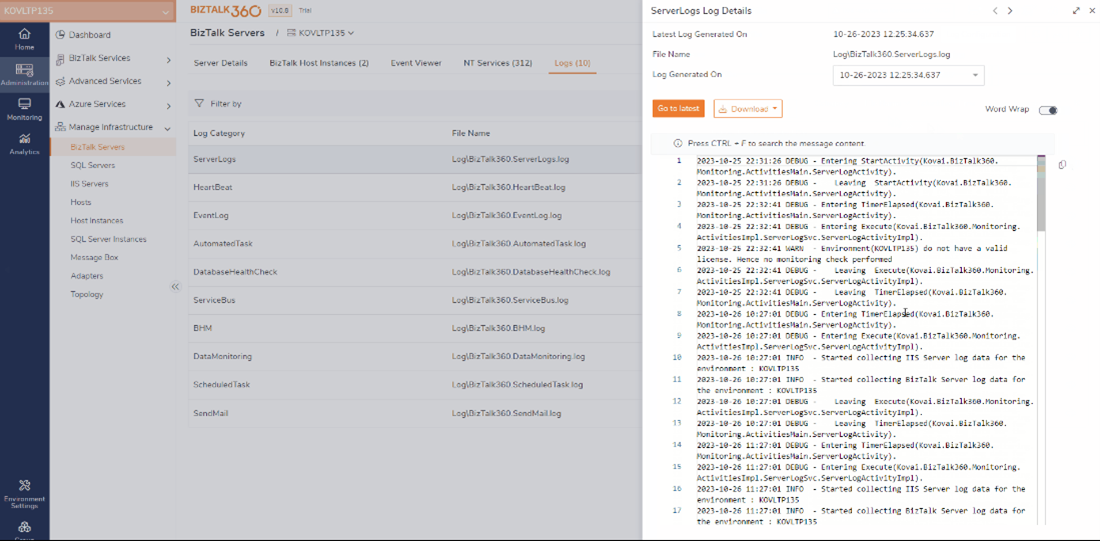Screen dimensions: 1100x541
Task: Close the ServerLogs Log Details panel
Action: (1092, 11)
